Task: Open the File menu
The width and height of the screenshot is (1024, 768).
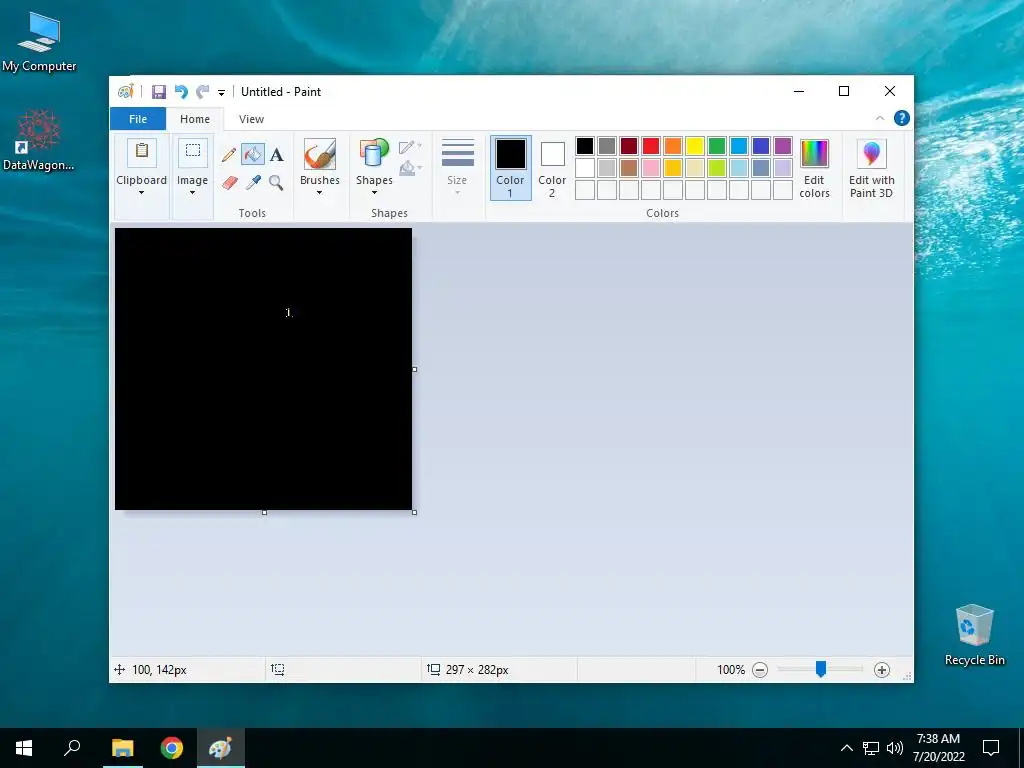Action: tap(138, 119)
